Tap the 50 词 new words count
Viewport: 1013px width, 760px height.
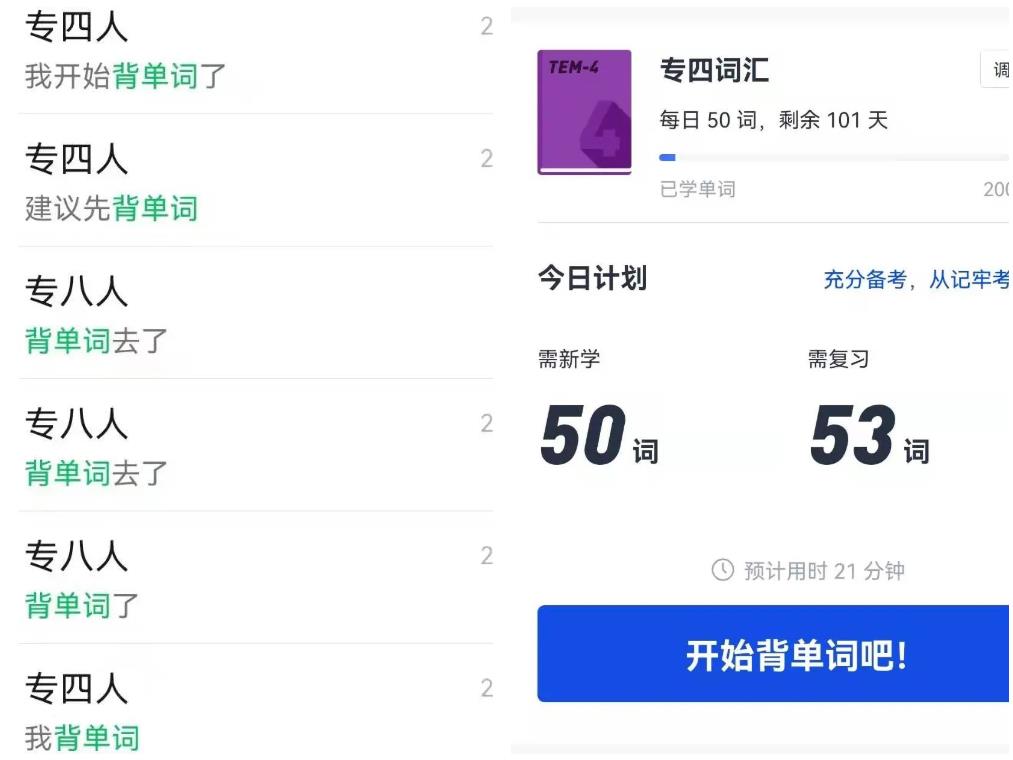pos(599,434)
